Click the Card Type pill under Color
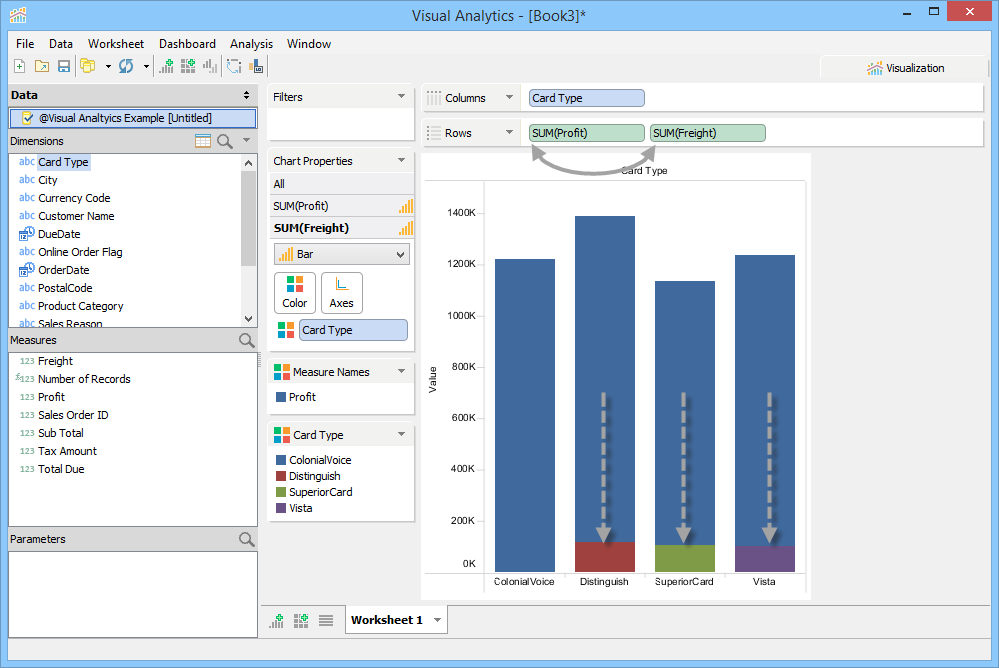999x668 pixels. tap(353, 330)
